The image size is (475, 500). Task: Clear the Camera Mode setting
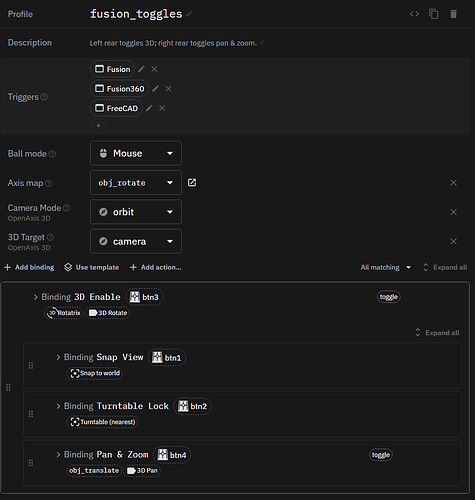point(453,212)
